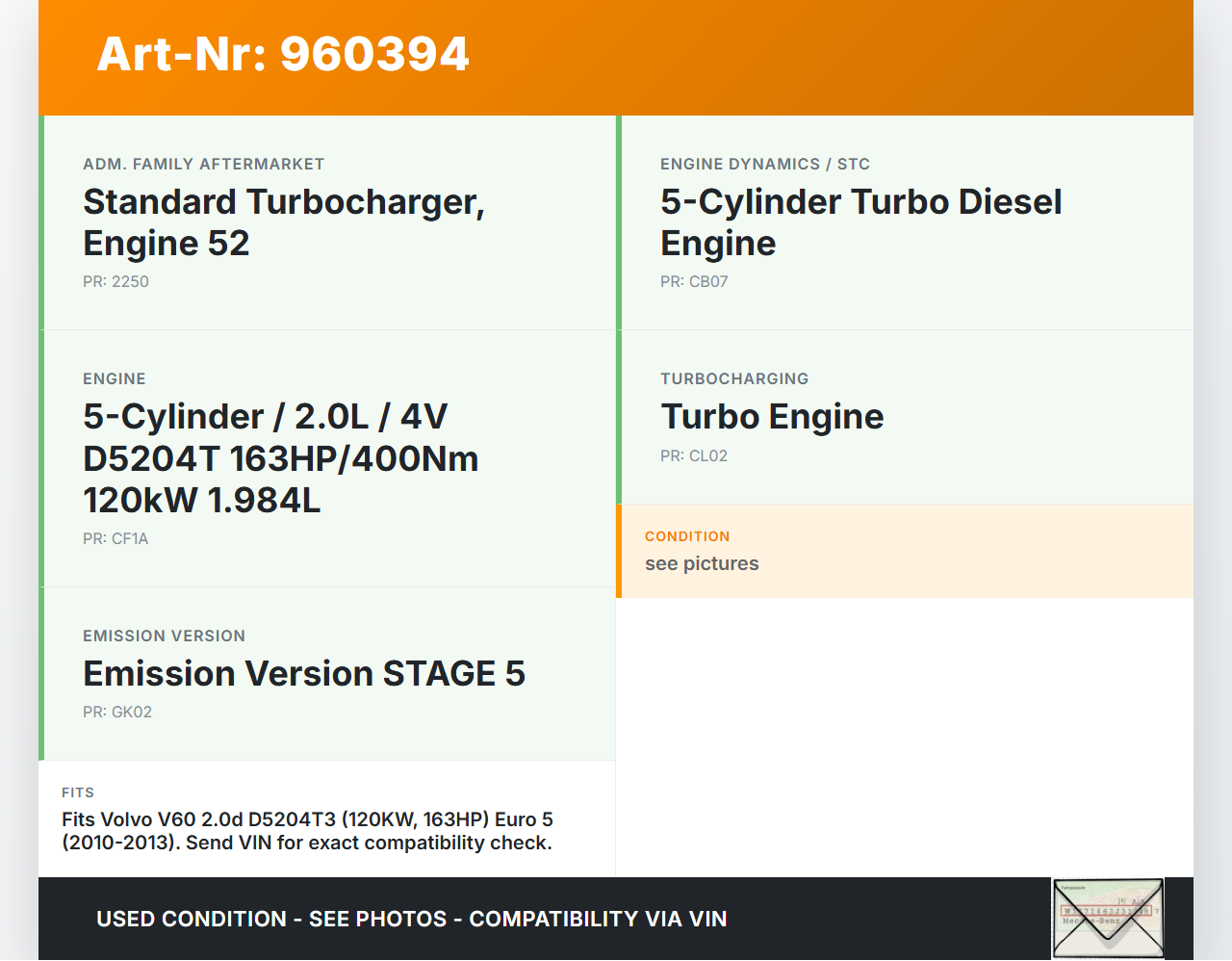Select the Turbocharging label
This screenshot has width=1232, height=961.
pos(733,379)
